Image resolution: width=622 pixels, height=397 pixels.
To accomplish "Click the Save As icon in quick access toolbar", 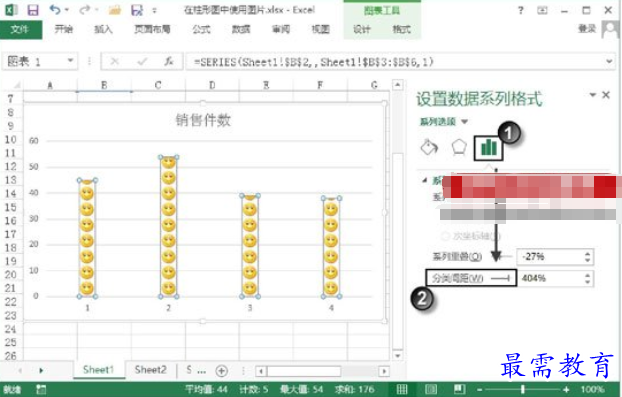I will (x=137, y=10).
